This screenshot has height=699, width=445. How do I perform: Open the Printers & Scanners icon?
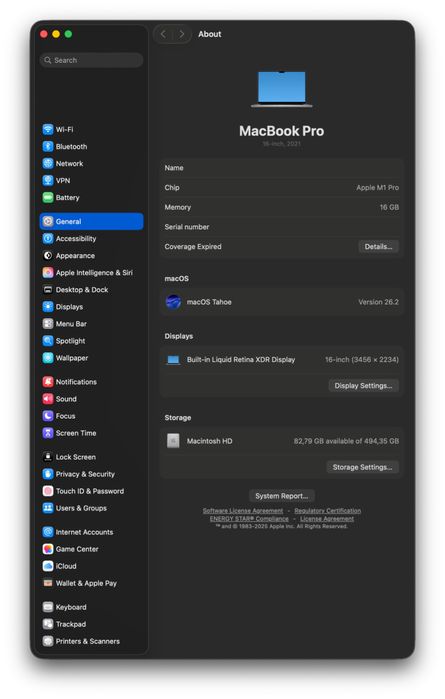tap(48, 641)
